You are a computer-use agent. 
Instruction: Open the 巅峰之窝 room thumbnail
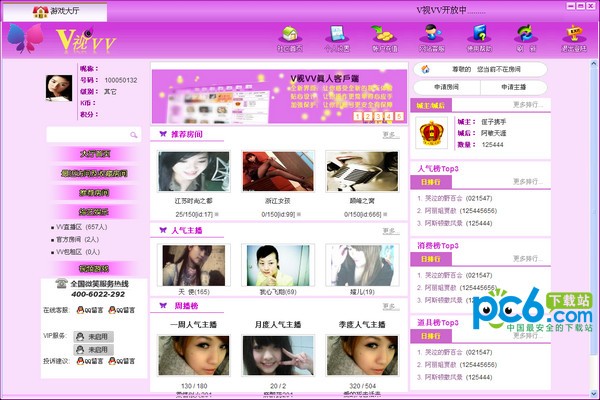pyautogui.click(x=362, y=171)
